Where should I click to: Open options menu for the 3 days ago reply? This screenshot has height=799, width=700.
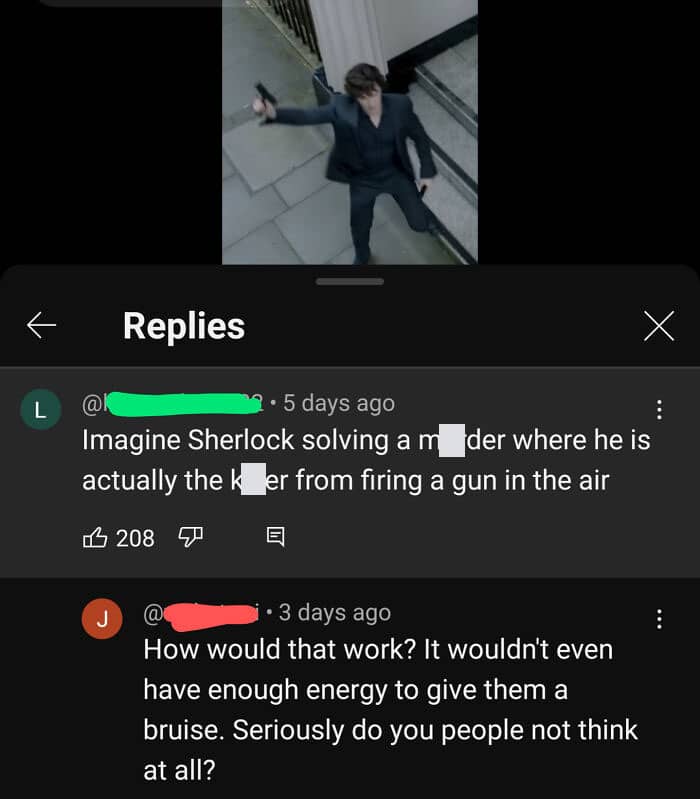point(659,619)
